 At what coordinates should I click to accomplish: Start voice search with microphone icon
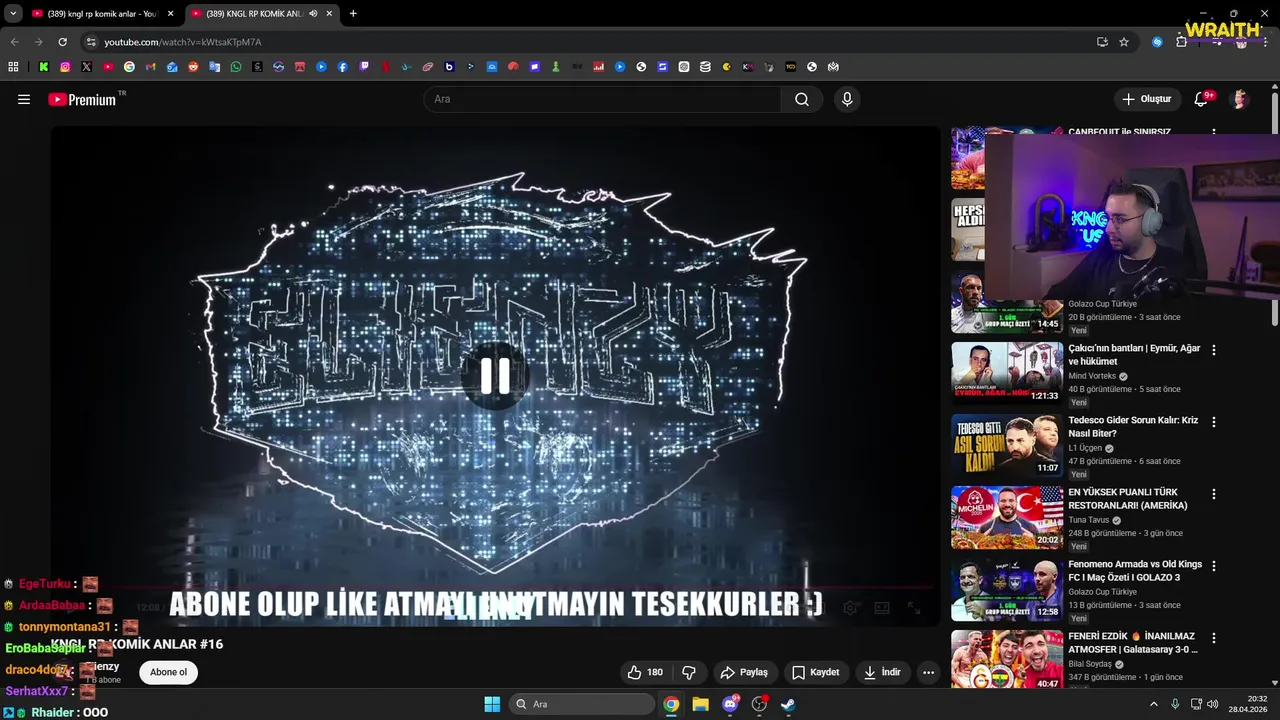[x=847, y=99]
